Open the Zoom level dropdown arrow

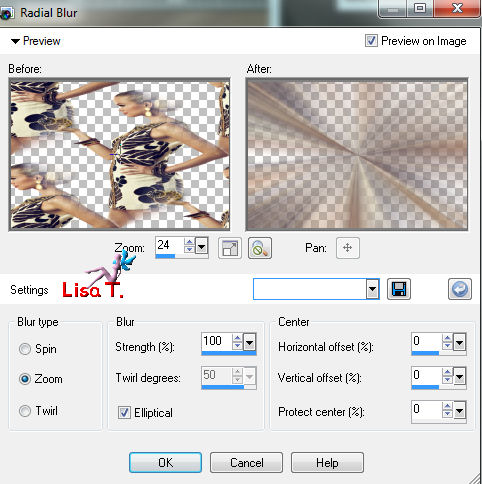click(202, 247)
